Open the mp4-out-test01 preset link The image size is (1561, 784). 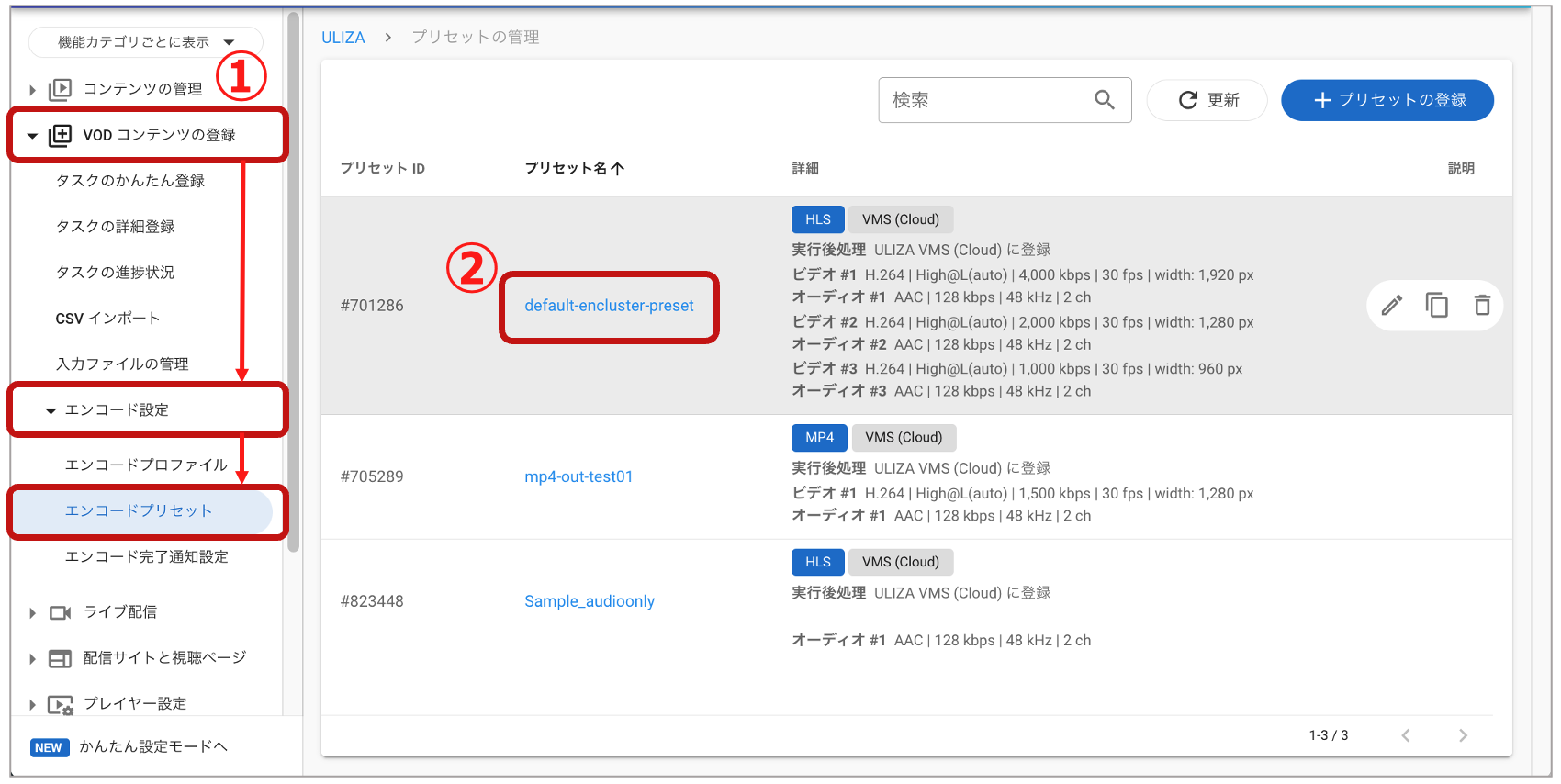click(578, 476)
